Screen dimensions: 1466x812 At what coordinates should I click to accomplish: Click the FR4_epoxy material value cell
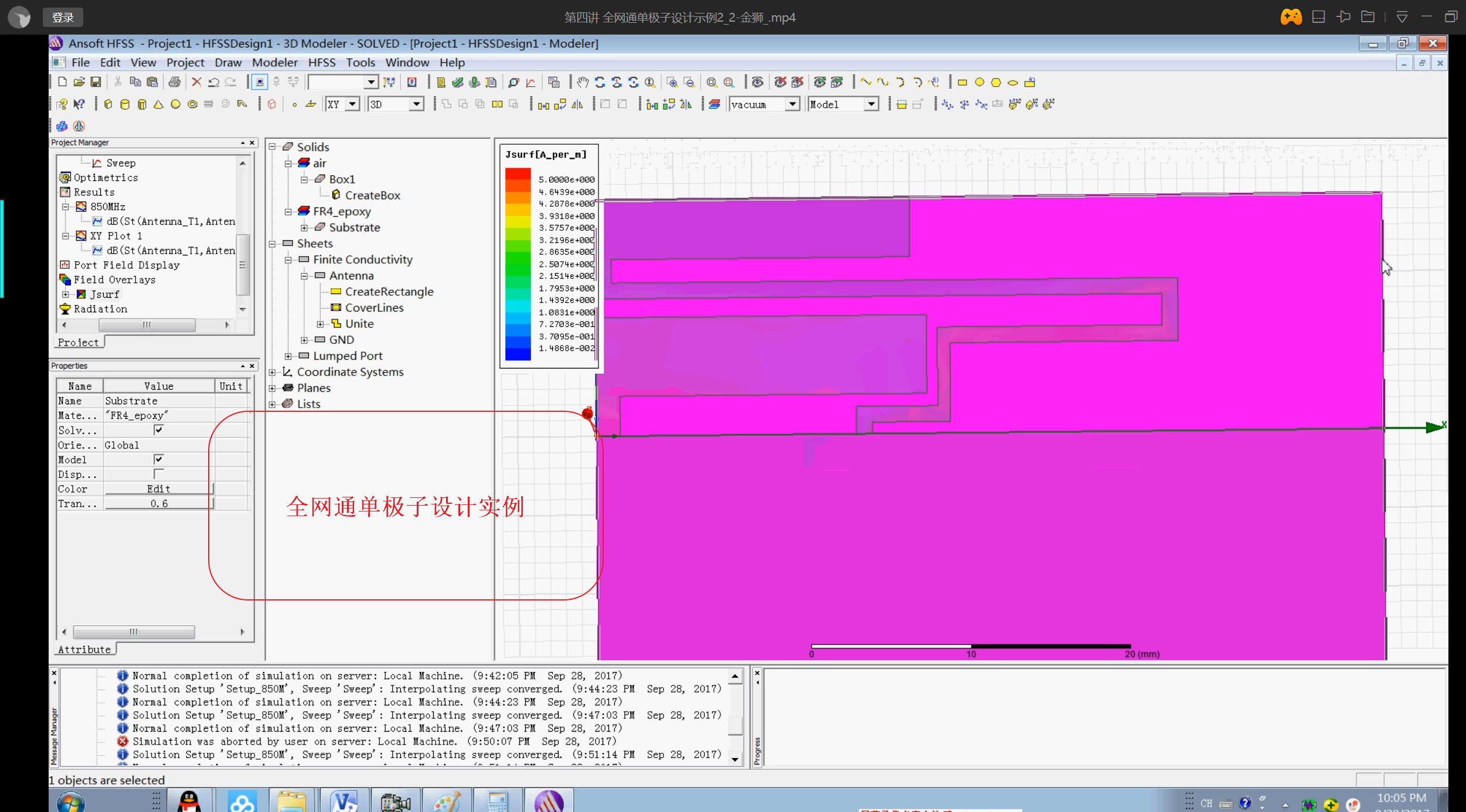159,415
